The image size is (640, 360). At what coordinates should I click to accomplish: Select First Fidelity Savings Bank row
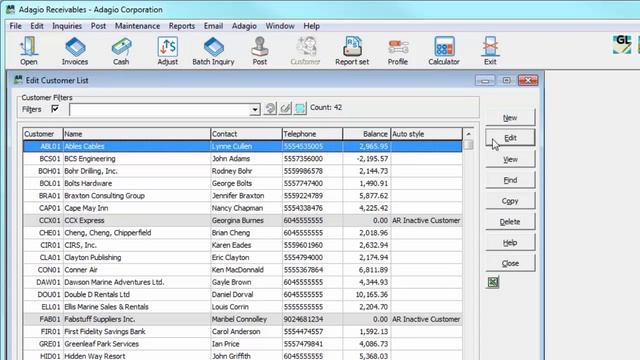(242, 331)
